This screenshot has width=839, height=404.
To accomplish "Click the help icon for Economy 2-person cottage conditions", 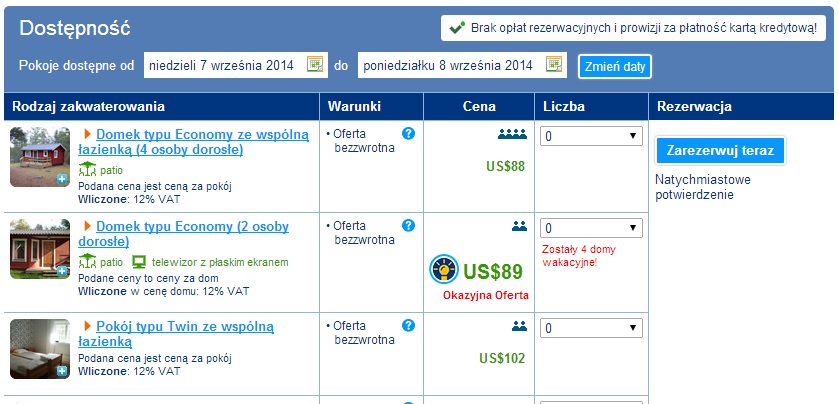I will (x=408, y=226).
